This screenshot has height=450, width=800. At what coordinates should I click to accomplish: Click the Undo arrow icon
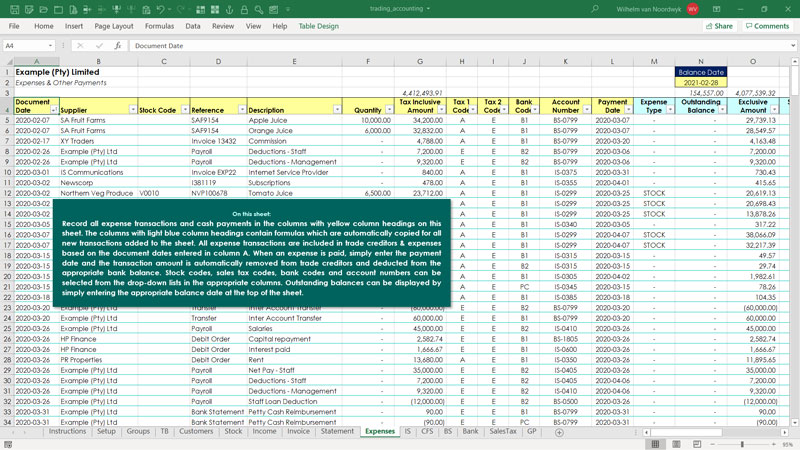tap(161, 10)
